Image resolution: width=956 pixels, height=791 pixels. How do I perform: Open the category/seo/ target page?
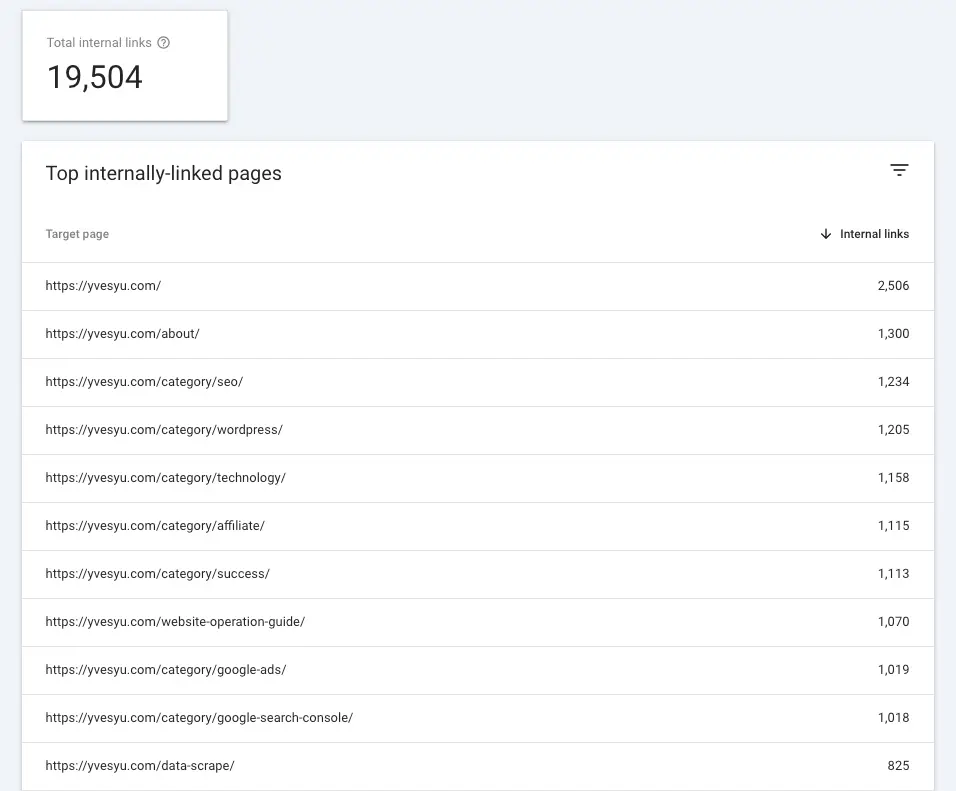[x=144, y=382]
